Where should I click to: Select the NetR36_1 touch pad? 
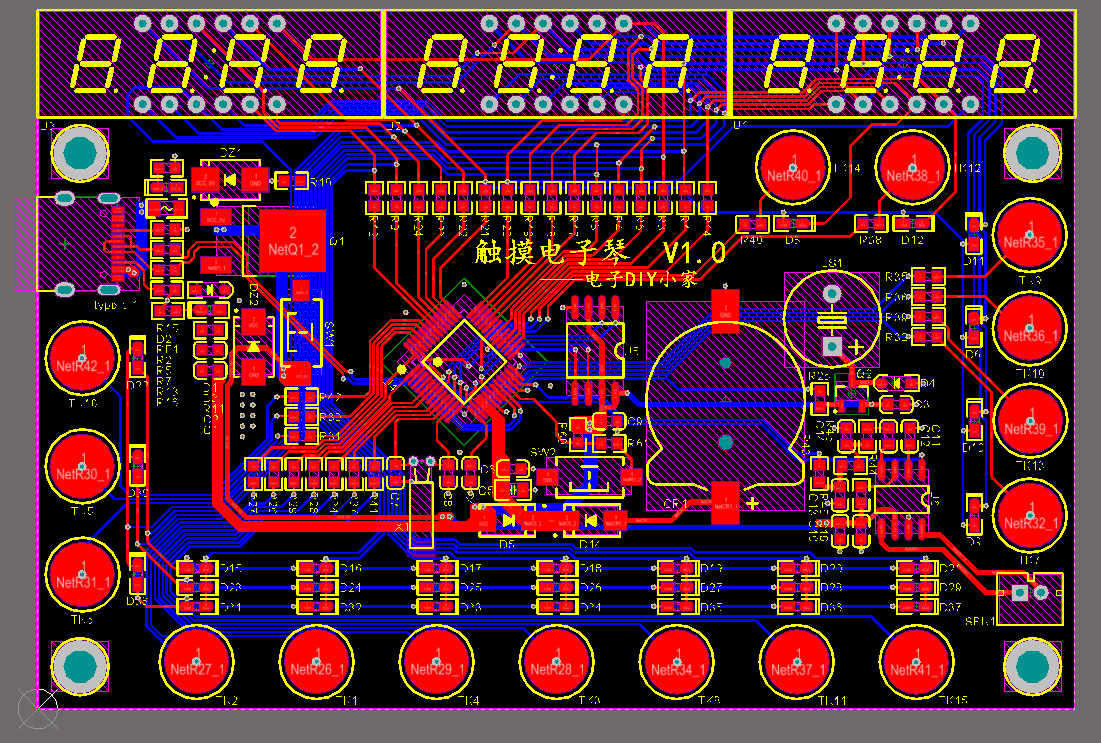point(1030,329)
